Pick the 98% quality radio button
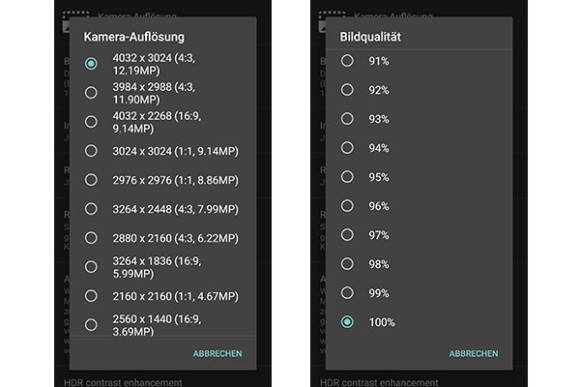Screen dimensions: 580x387 click(x=419, y=264)
